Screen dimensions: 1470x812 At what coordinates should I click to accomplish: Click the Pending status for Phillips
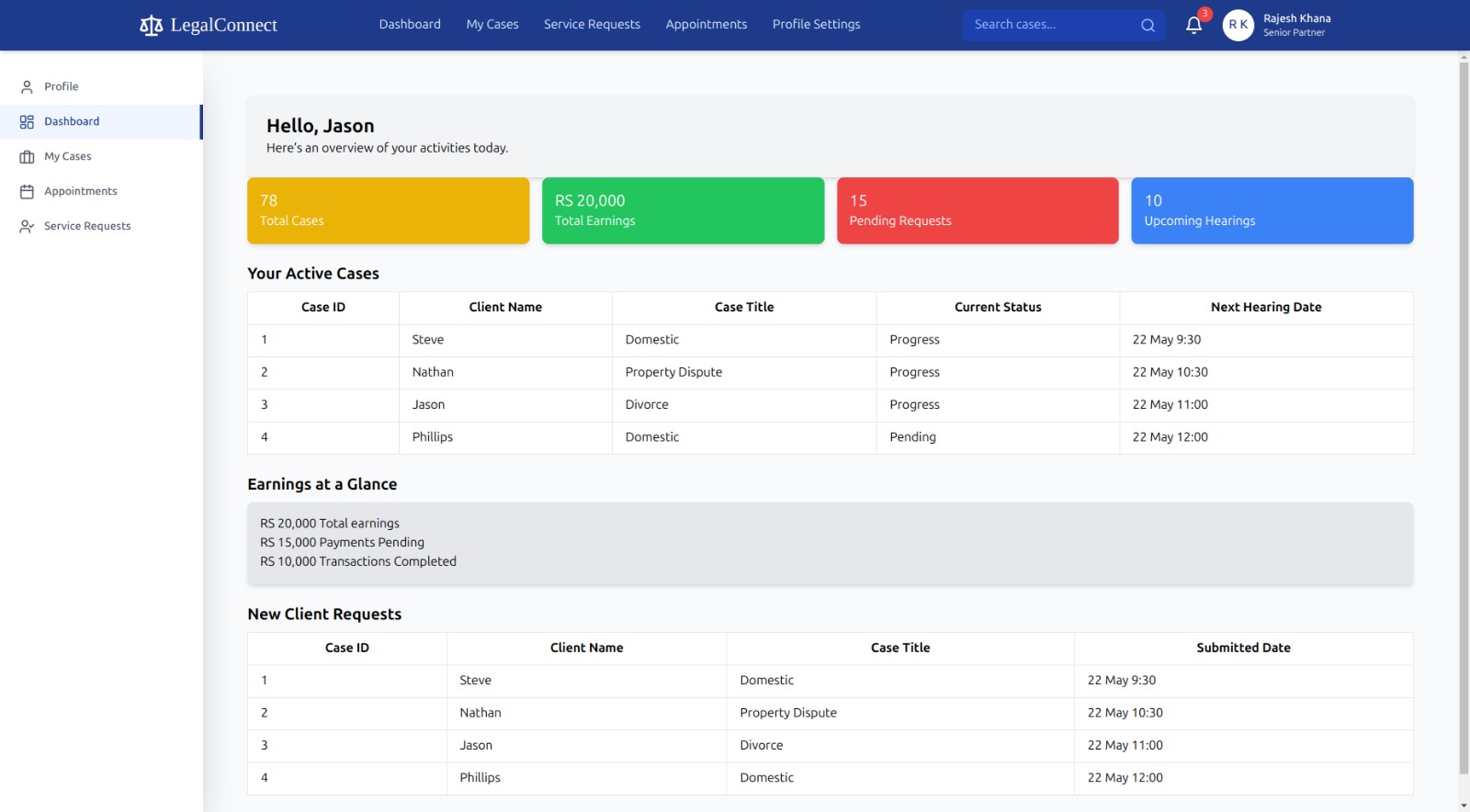tap(912, 437)
